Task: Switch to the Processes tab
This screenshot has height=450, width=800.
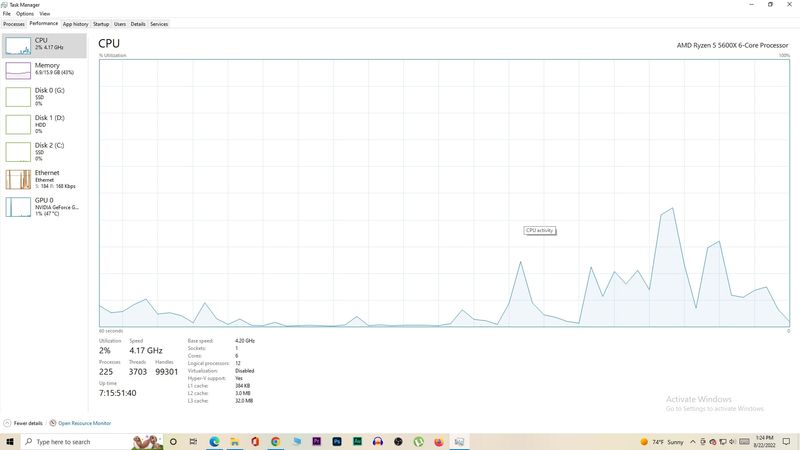Action: (x=14, y=24)
